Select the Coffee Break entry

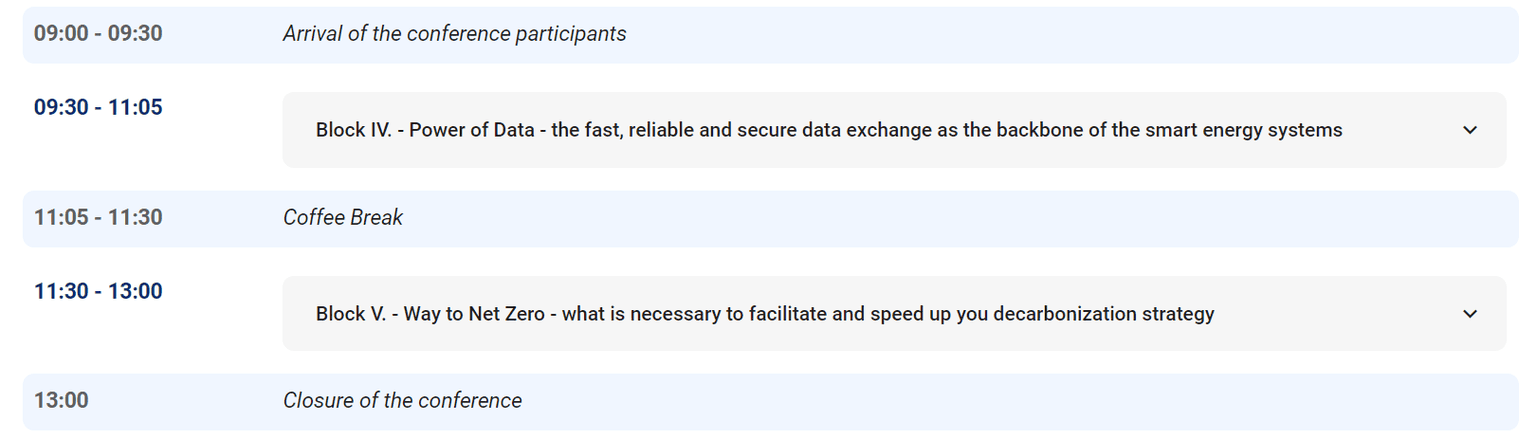[343, 217]
